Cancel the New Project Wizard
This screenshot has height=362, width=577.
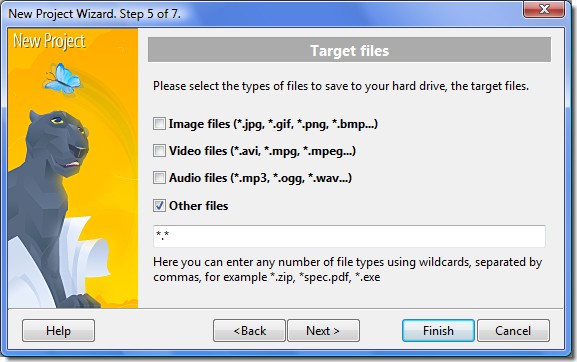click(513, 331)
